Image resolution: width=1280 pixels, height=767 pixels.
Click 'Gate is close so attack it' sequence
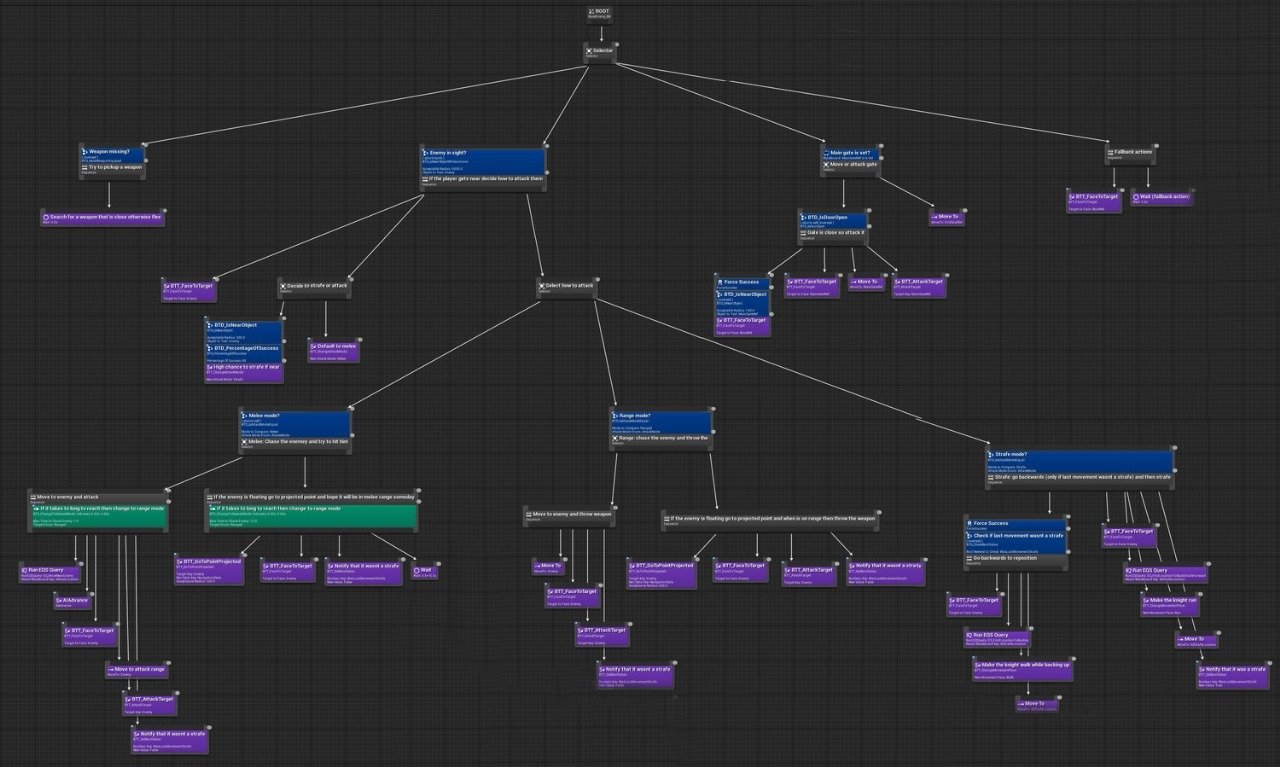pos(834,236)
